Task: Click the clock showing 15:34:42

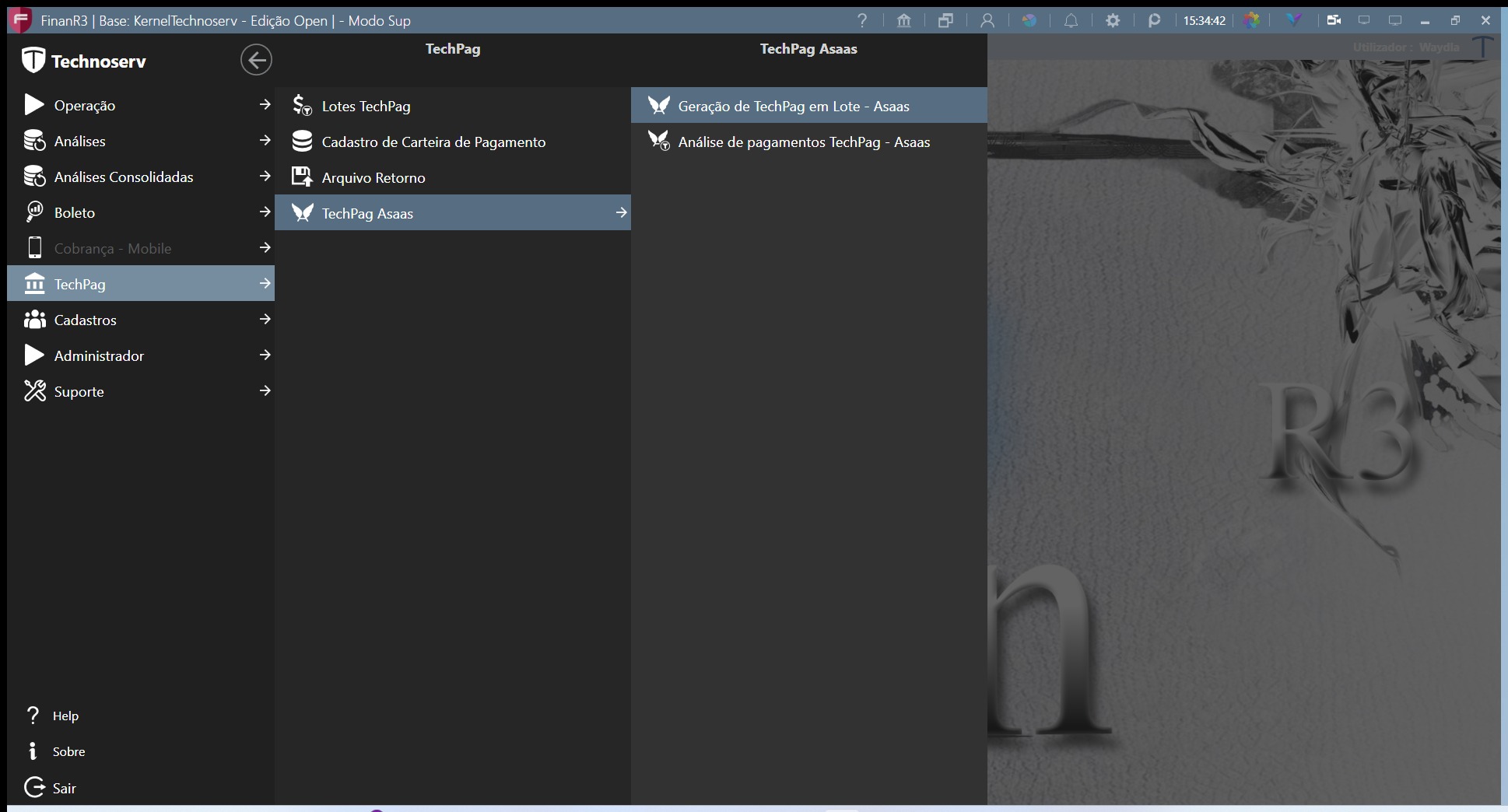Action: (1204, 21)
